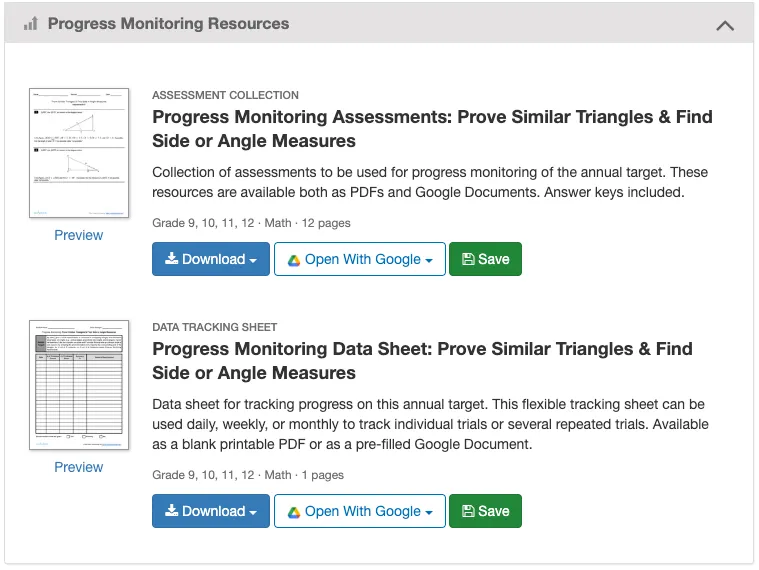
Task: Save the assessment collection resource
Action: coord(485,259)
